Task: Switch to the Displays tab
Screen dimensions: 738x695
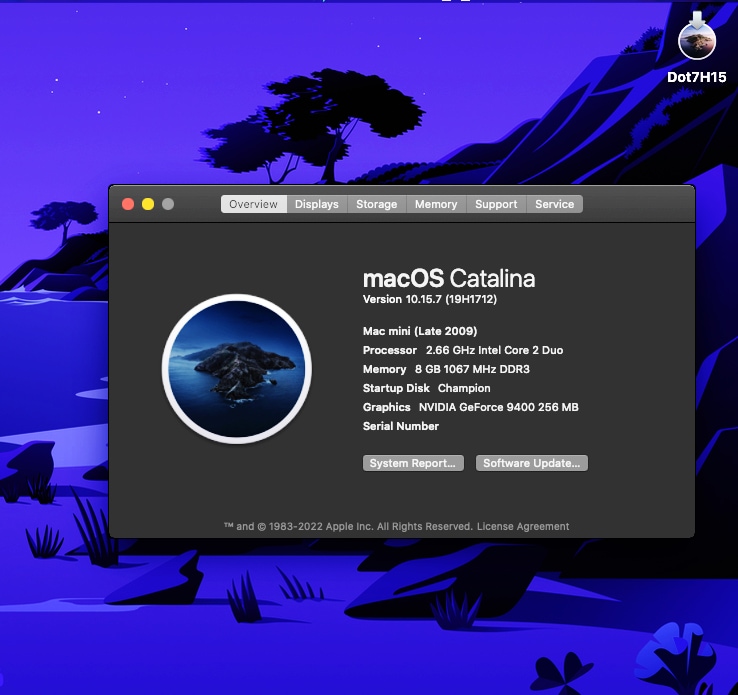Action: 317,204
